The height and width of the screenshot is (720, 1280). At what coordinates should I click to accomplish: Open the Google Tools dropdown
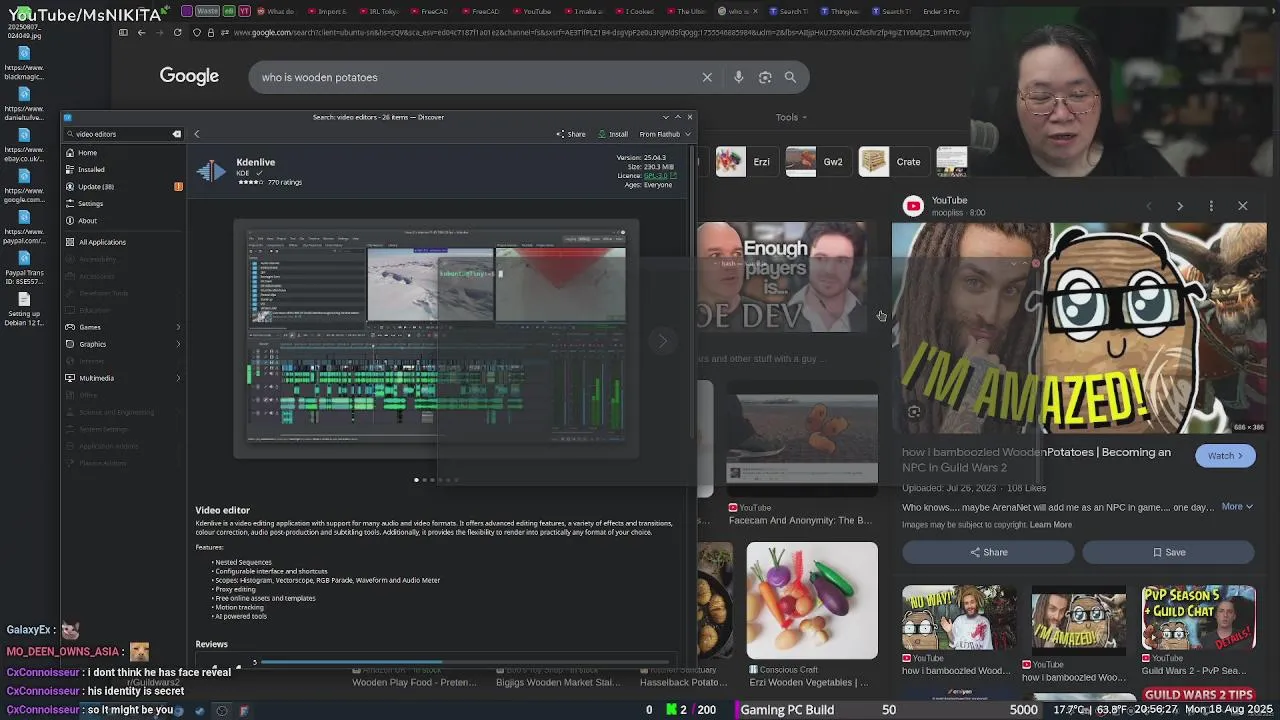point(791,117)
